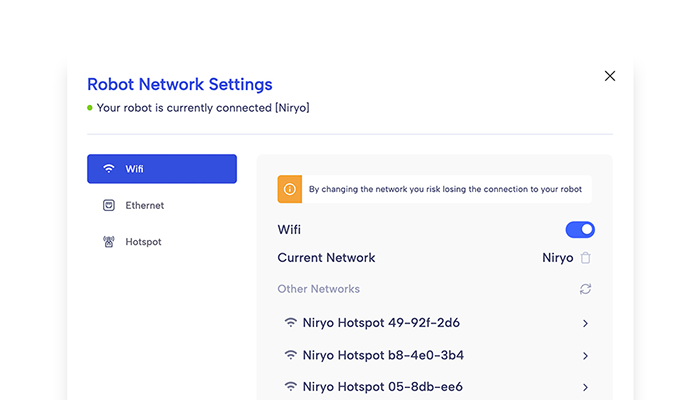Expand Niryo Hotspot 05-8db-ee6 chevron

pyautogui.click(x=585, y=387)
